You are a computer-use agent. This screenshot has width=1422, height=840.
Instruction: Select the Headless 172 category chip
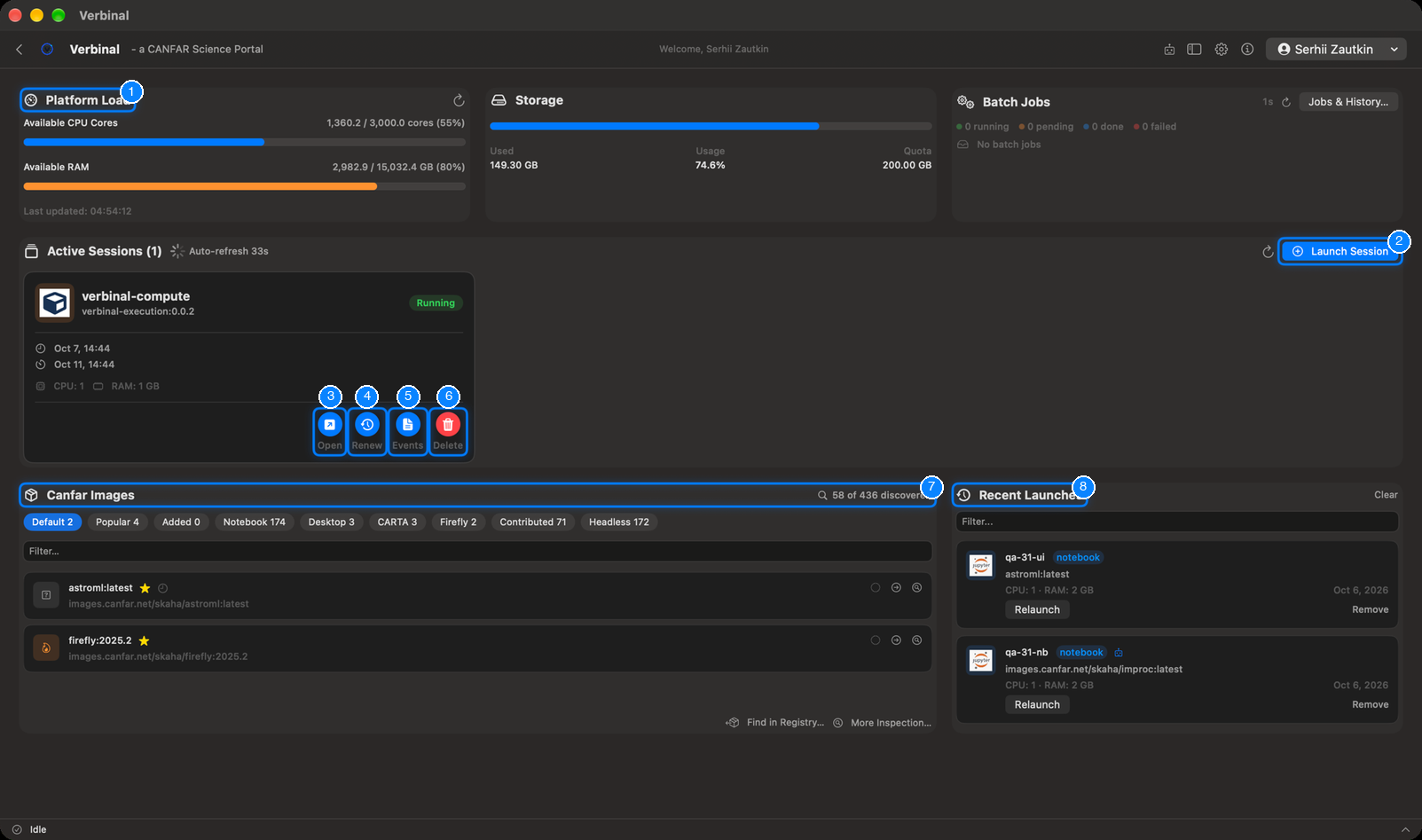[x=619, y=522]
